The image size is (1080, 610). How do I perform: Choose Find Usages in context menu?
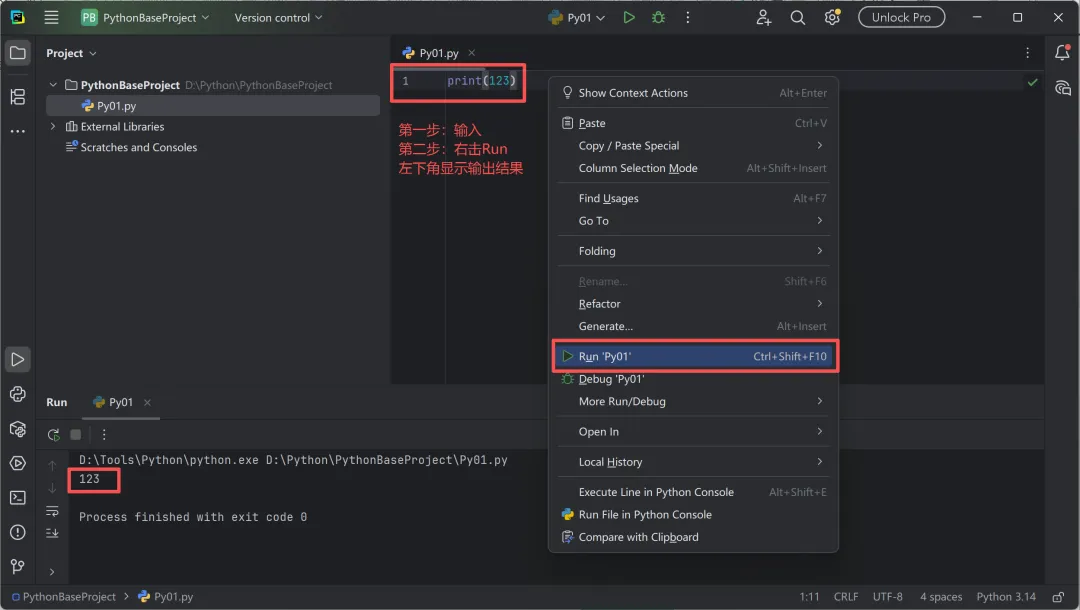[694, 198]
